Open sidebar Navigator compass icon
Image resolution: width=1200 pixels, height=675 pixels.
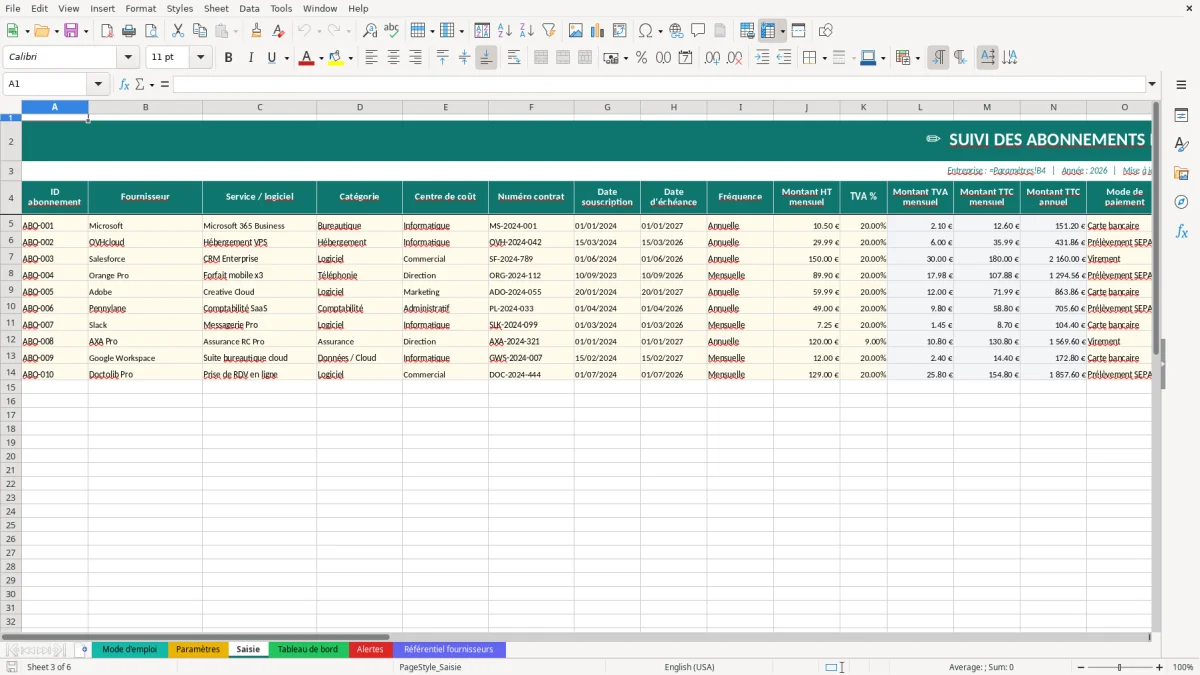coord(1181,202)
